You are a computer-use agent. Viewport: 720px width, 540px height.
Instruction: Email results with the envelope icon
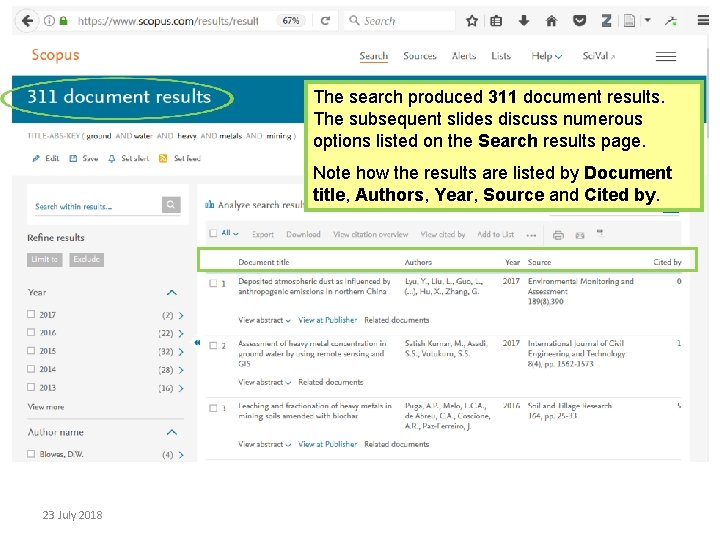580,235
